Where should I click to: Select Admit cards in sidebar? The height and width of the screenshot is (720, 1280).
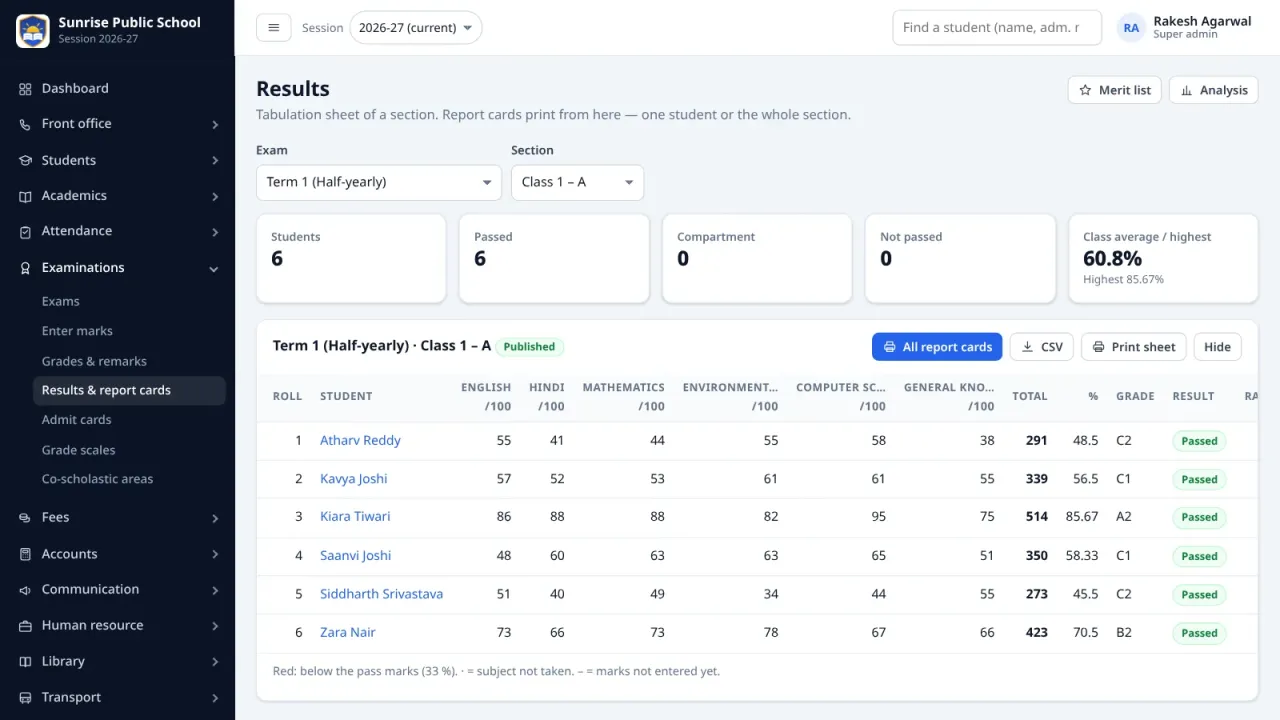76,420
